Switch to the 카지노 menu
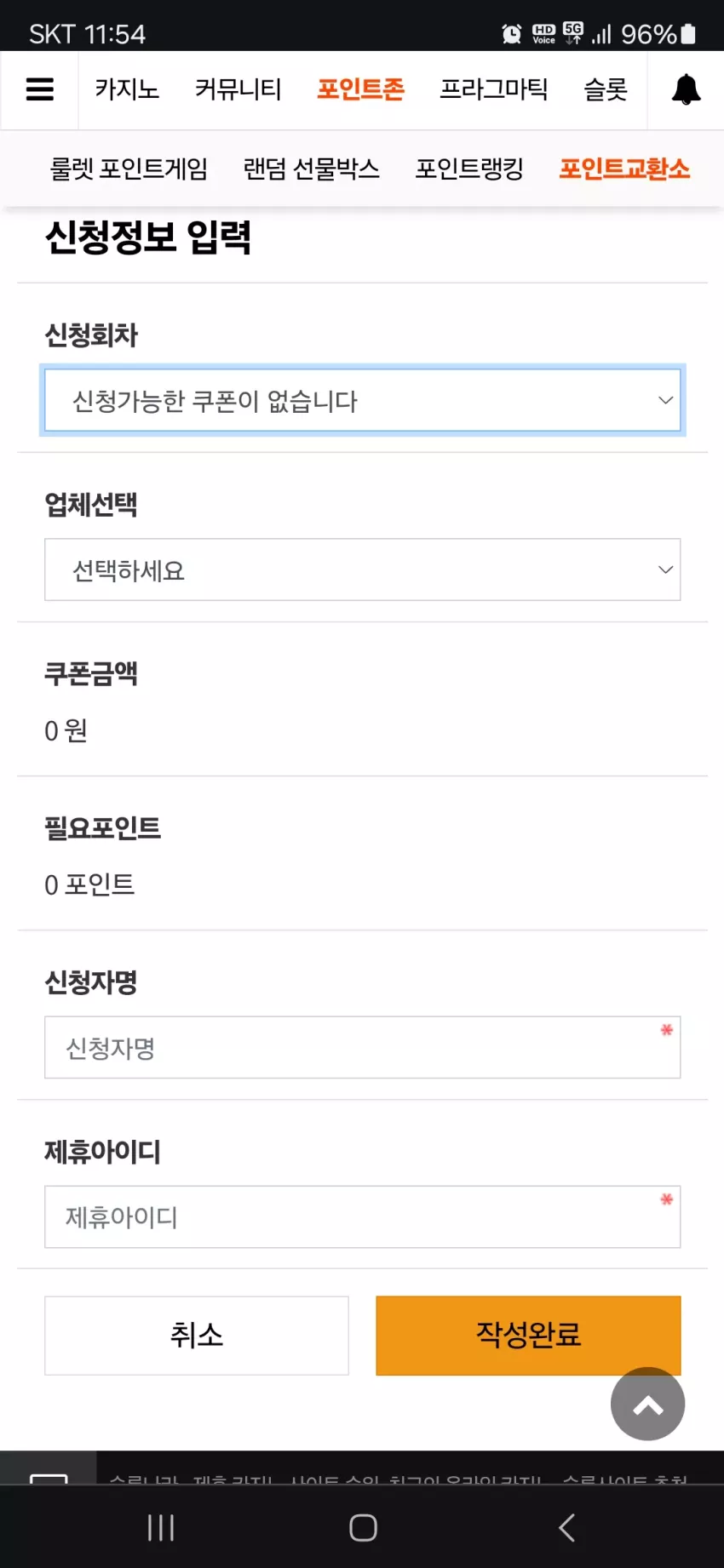 coord(127,89)
